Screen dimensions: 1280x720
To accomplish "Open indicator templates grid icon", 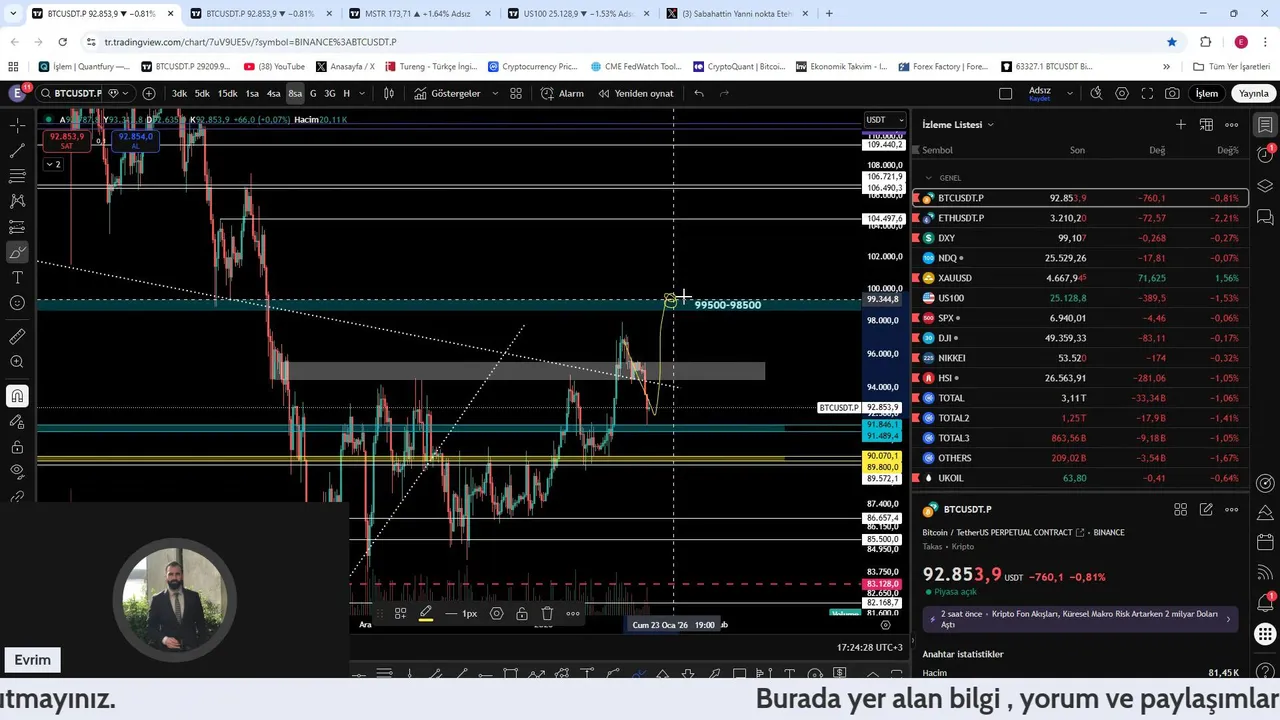I will pos(516,93).
